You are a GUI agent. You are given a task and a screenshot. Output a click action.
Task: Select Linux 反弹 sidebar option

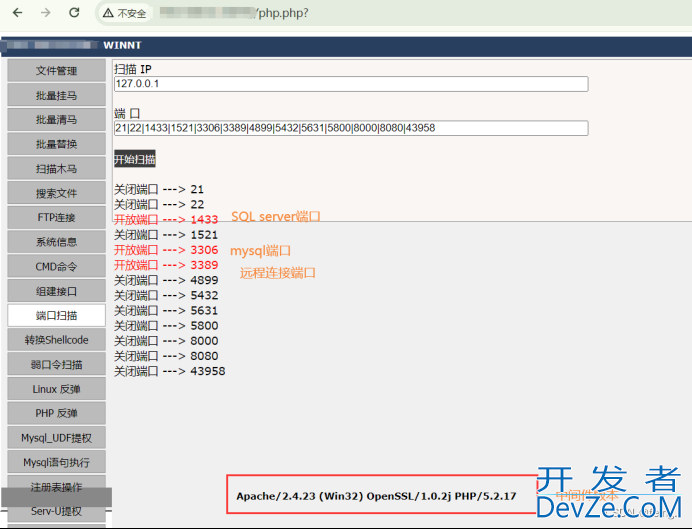[x=56, y=388]
